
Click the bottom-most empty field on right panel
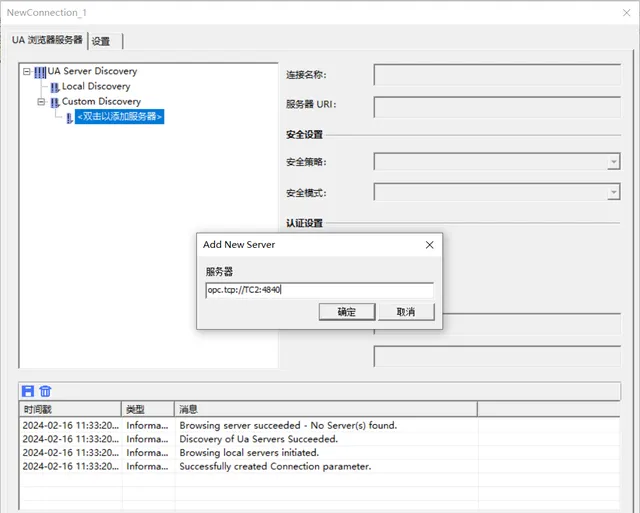pyautogui.click(x=497, y=356)
